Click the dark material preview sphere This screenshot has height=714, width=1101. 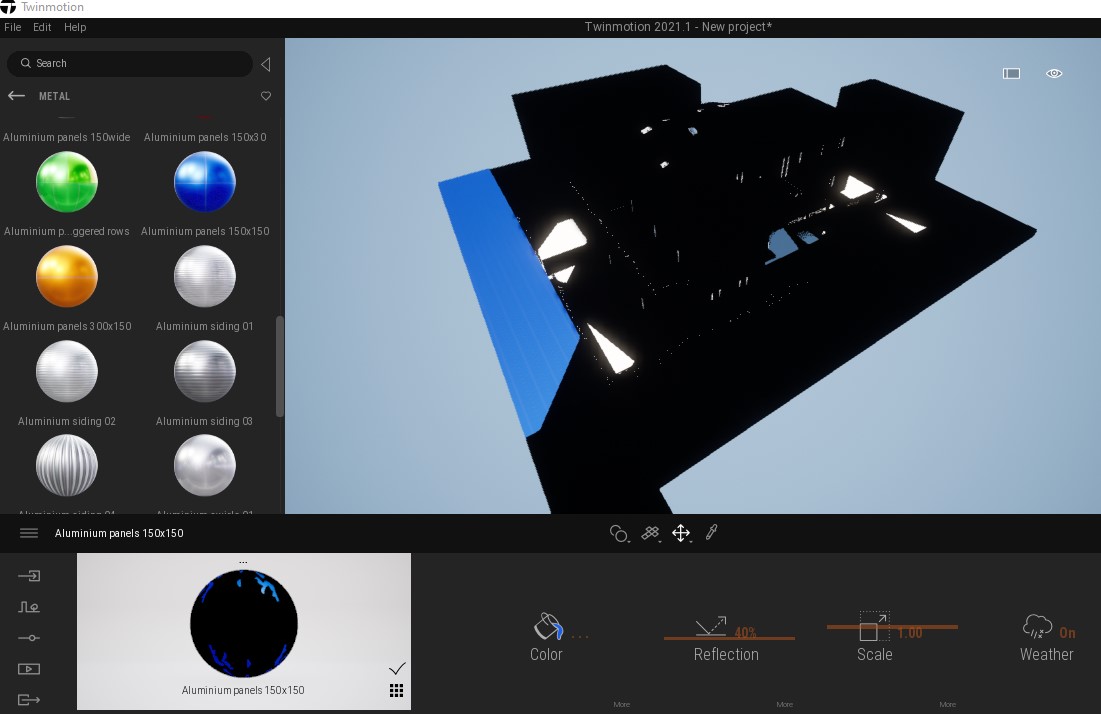pos(244,623)
